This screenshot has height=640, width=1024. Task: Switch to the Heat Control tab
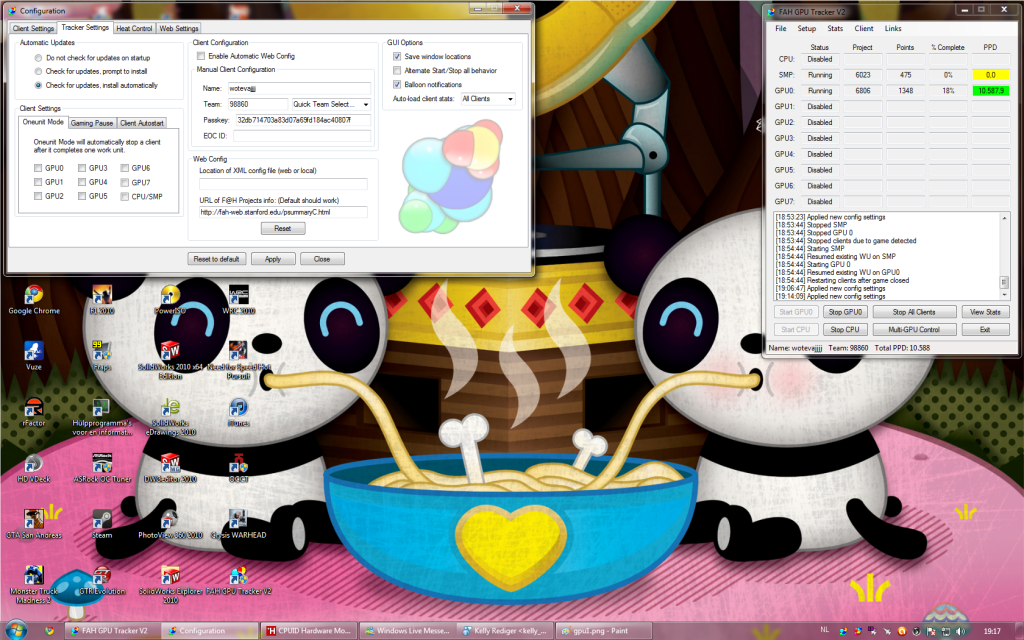(134, 28)
